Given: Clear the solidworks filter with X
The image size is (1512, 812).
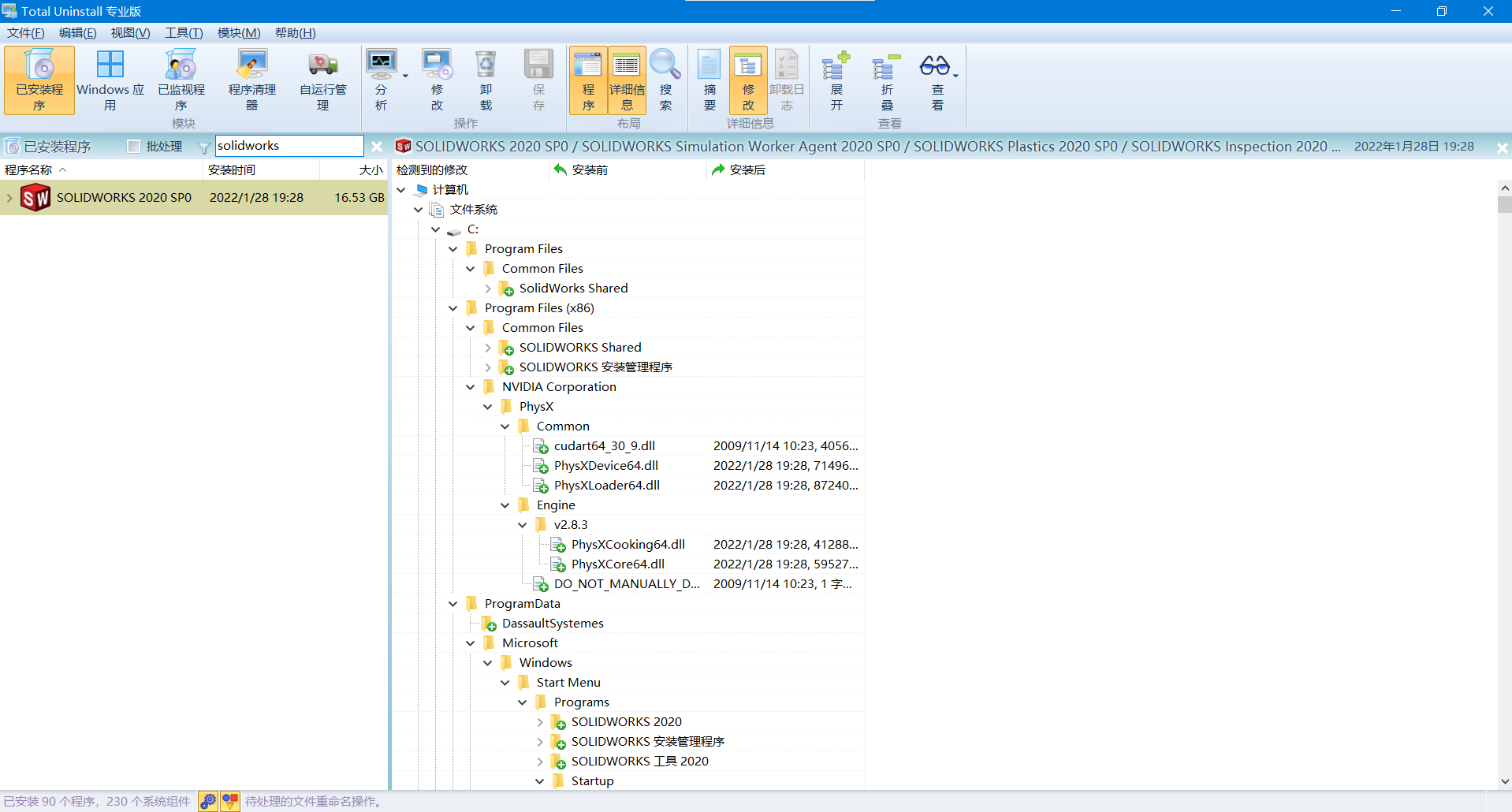Looking at the screenshot, I should pyautogui.click(x=377, y=147).
